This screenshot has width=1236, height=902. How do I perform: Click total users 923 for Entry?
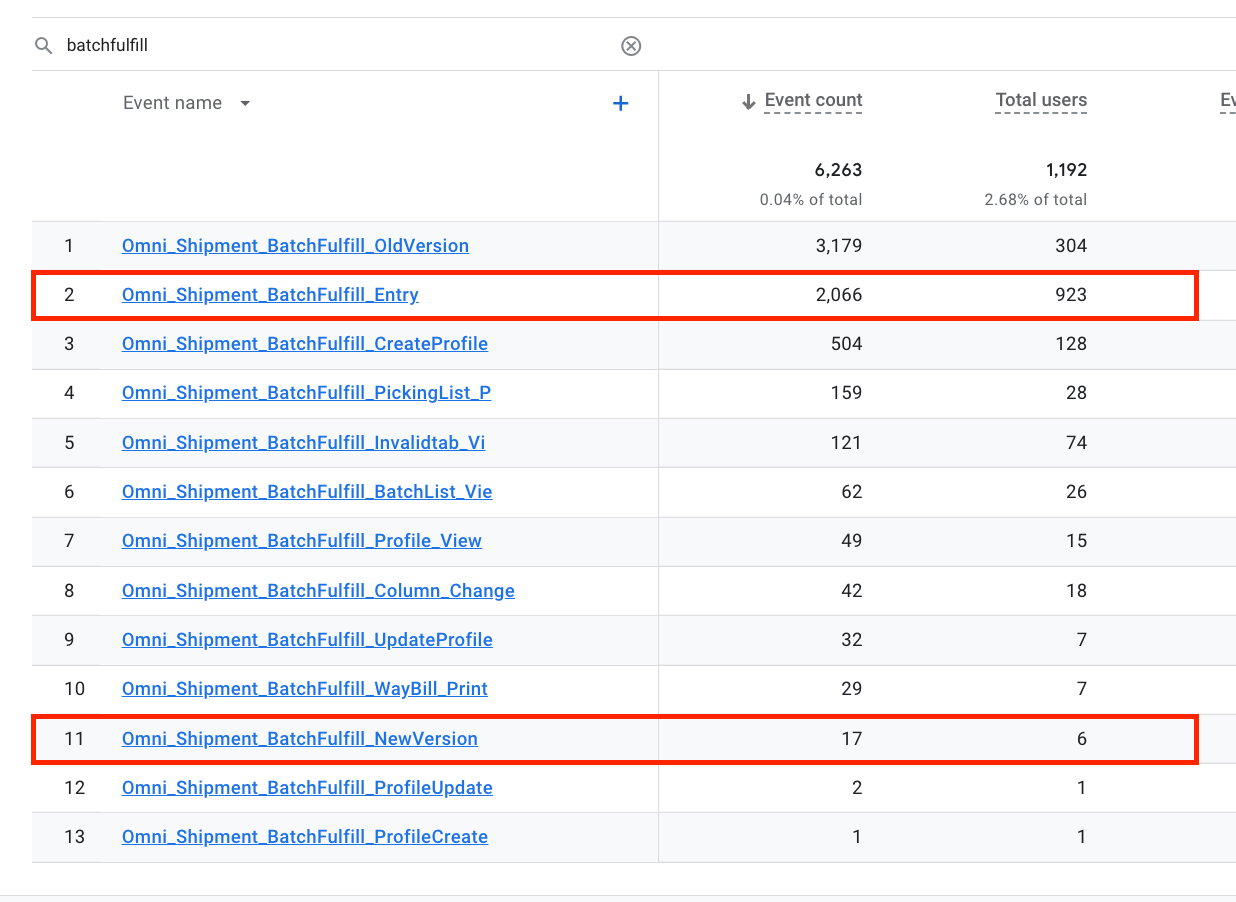1071,295
